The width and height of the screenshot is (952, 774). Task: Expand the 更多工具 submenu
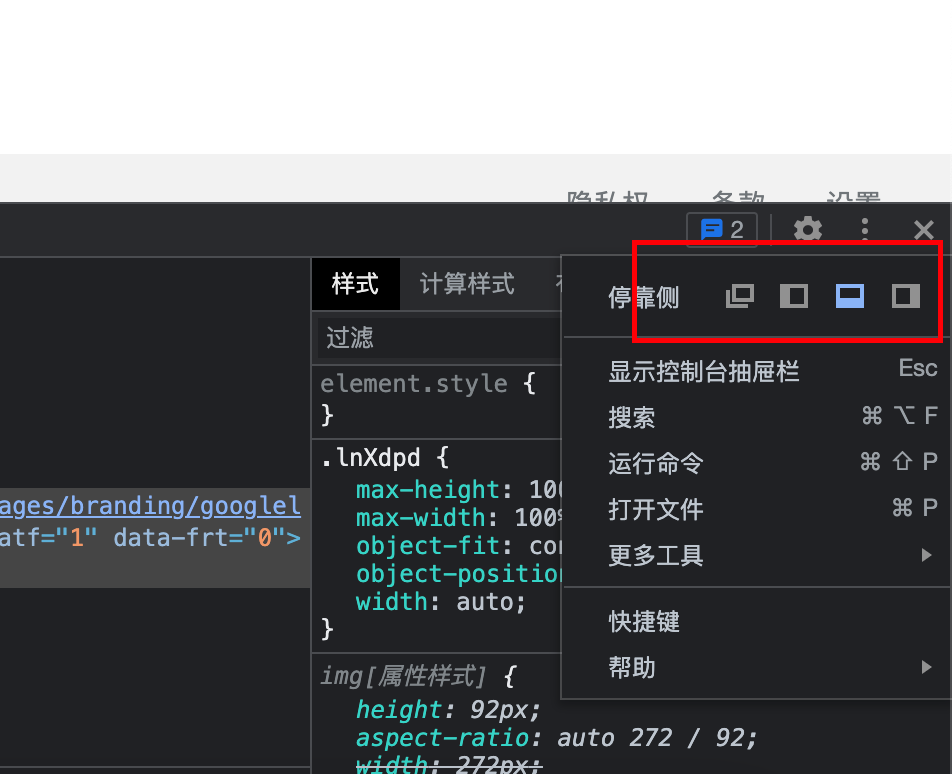click(x=756, y=555)
